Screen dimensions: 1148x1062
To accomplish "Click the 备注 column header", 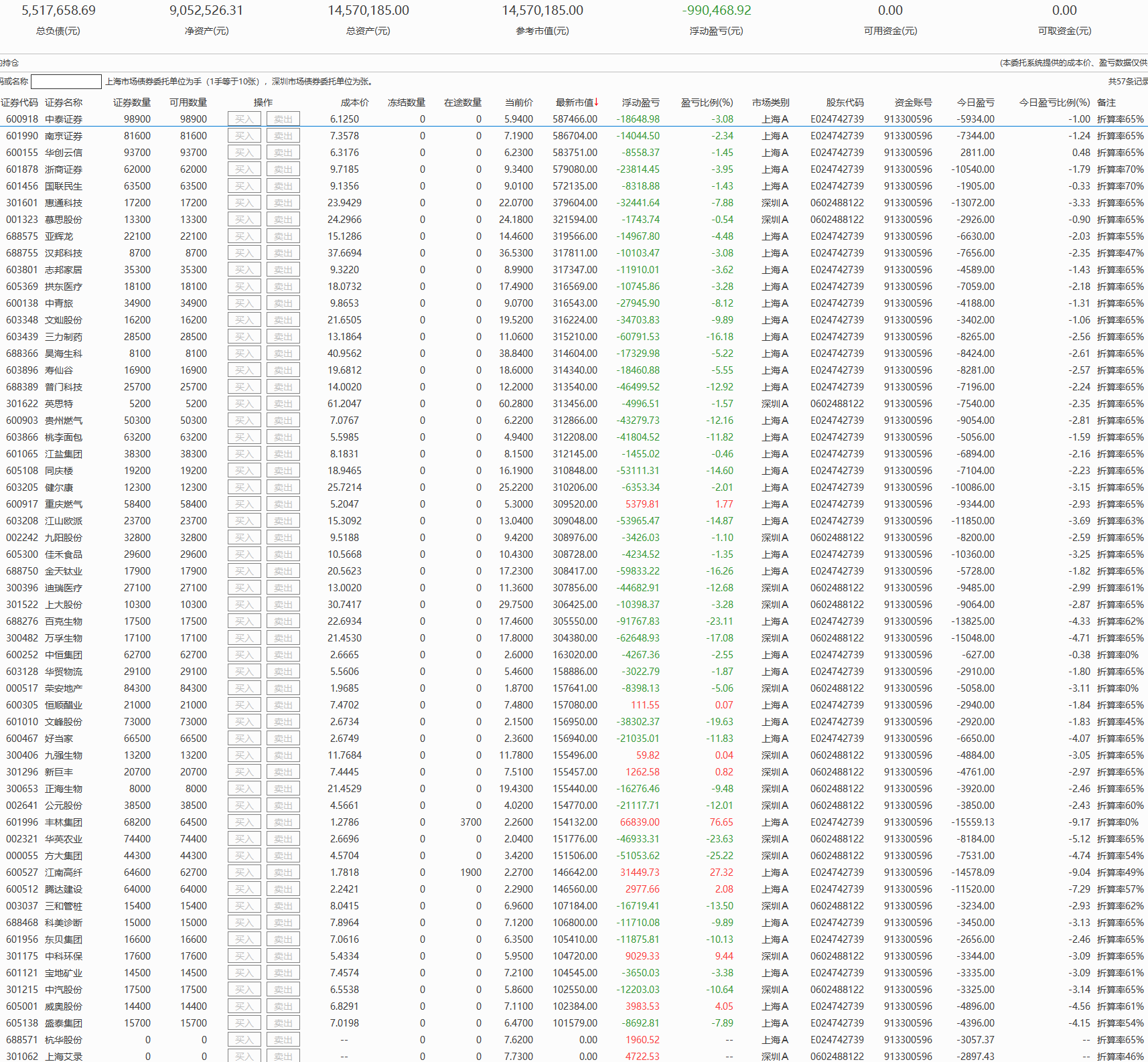I will point(1106,102).
